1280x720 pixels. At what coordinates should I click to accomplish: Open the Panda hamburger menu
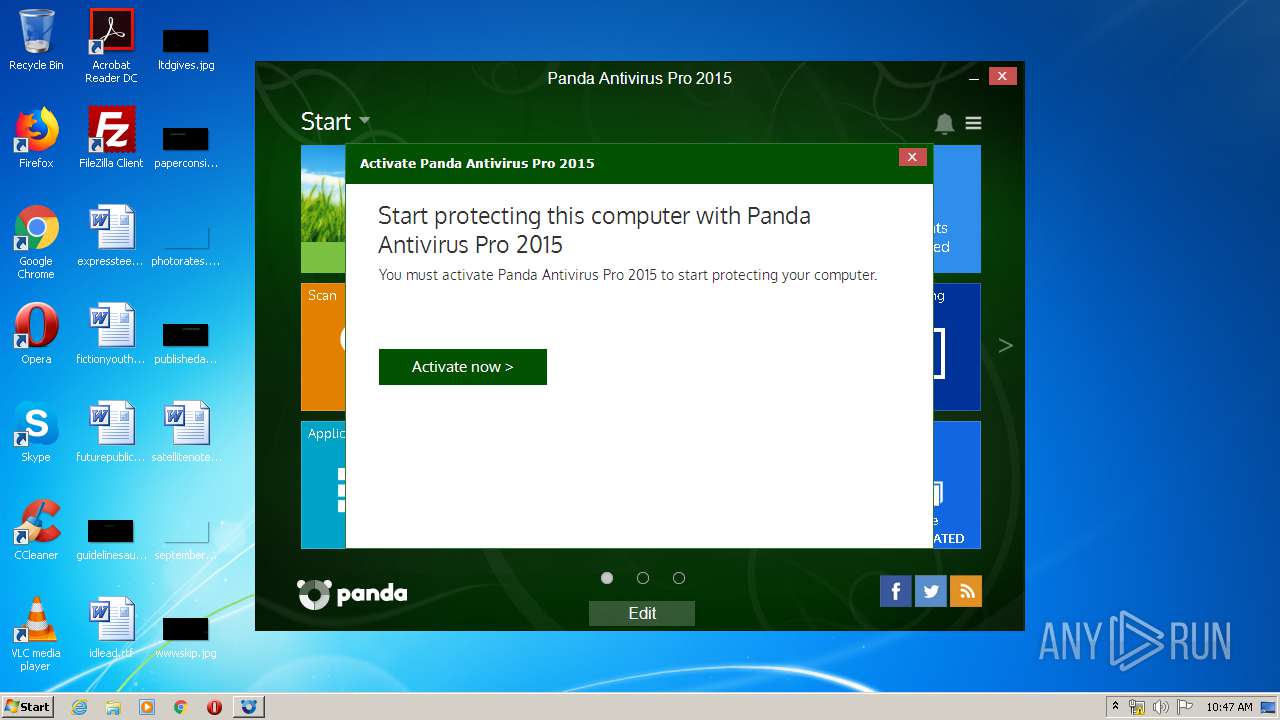[973, 123]
